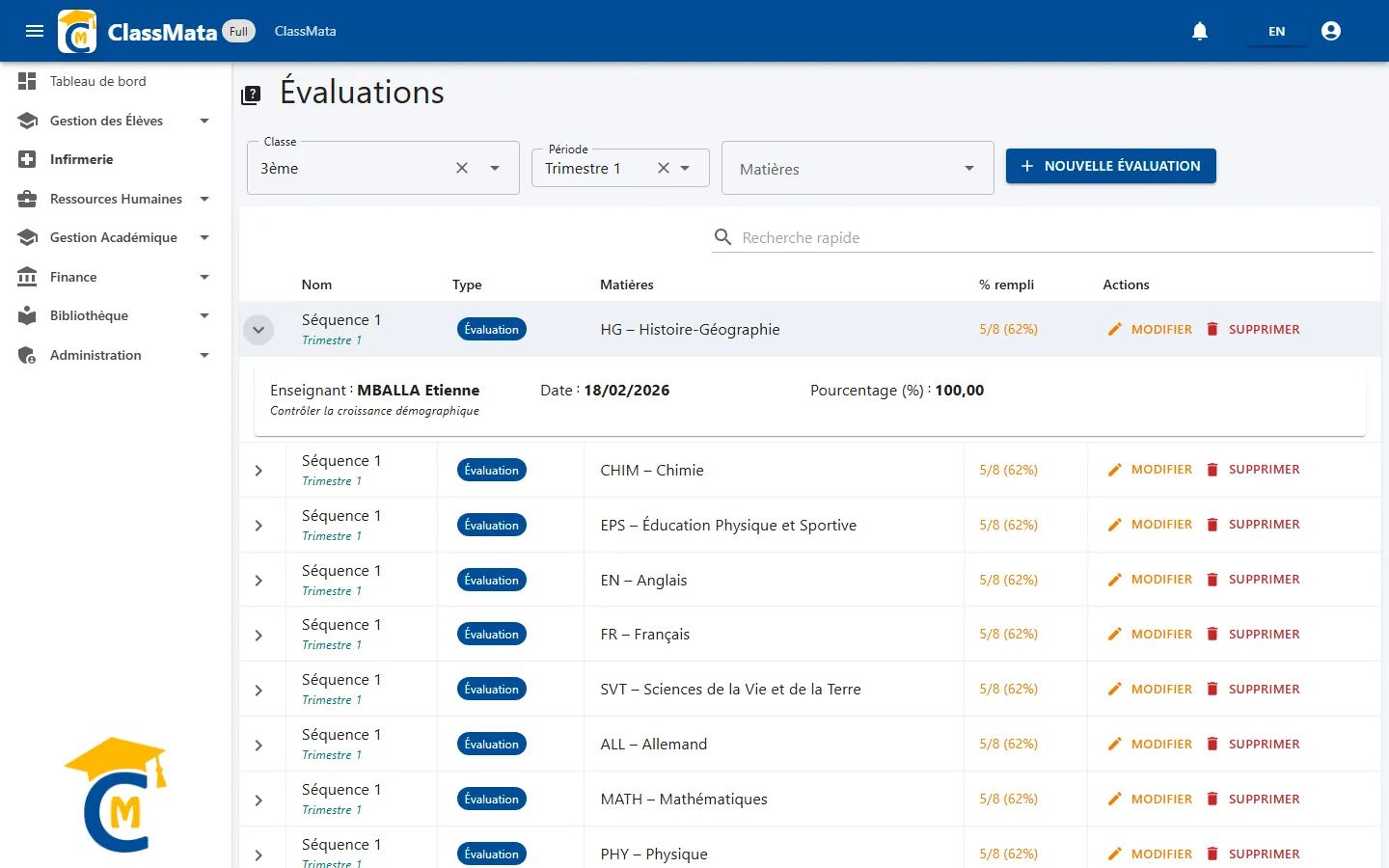Click pencil icon for Histoire-Géographie row

pyautogui.click(x=1115, y=329)
